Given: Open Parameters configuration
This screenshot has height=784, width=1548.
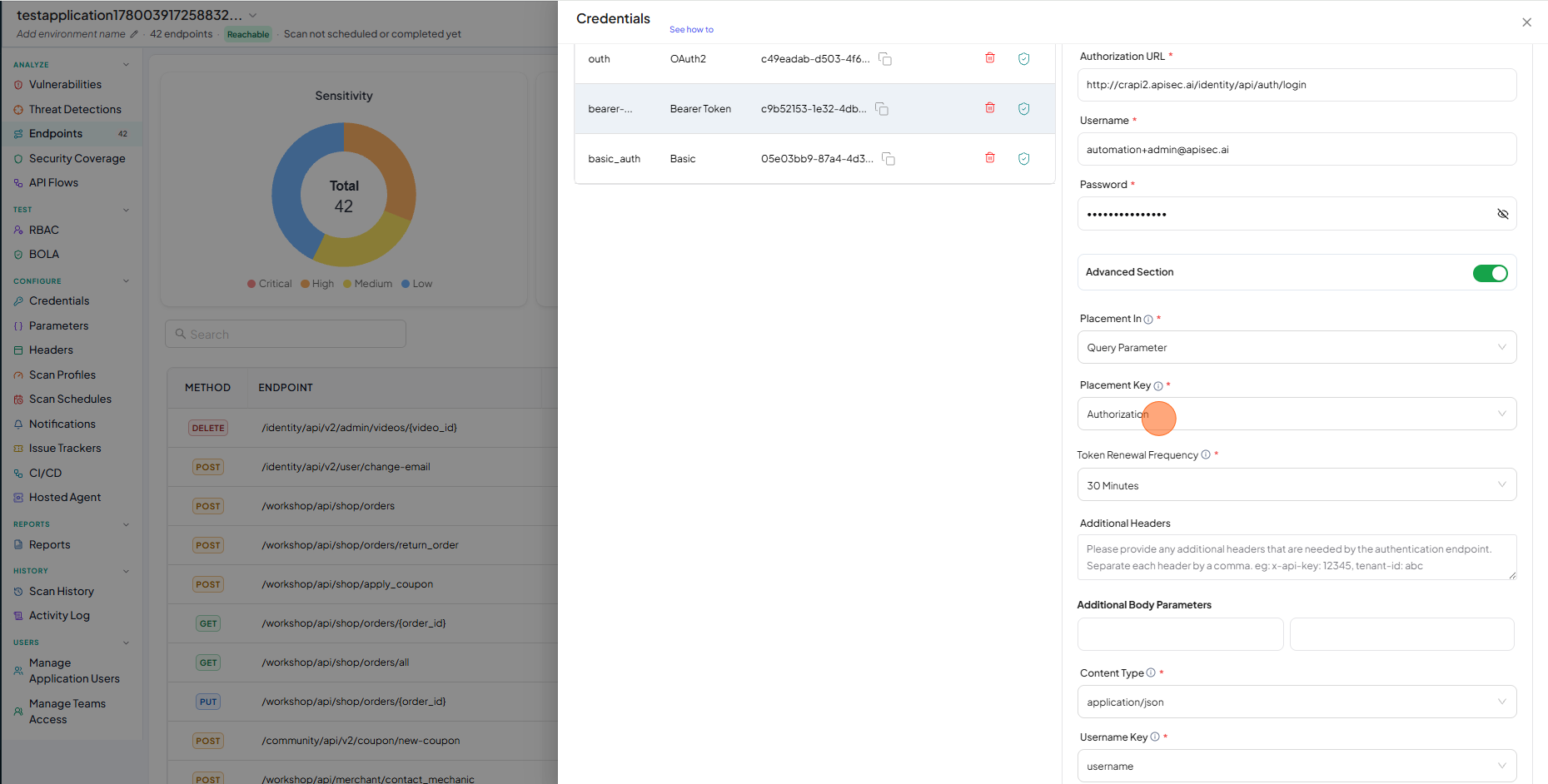Looking at the screenshot, I should click(x=58, y=326).
